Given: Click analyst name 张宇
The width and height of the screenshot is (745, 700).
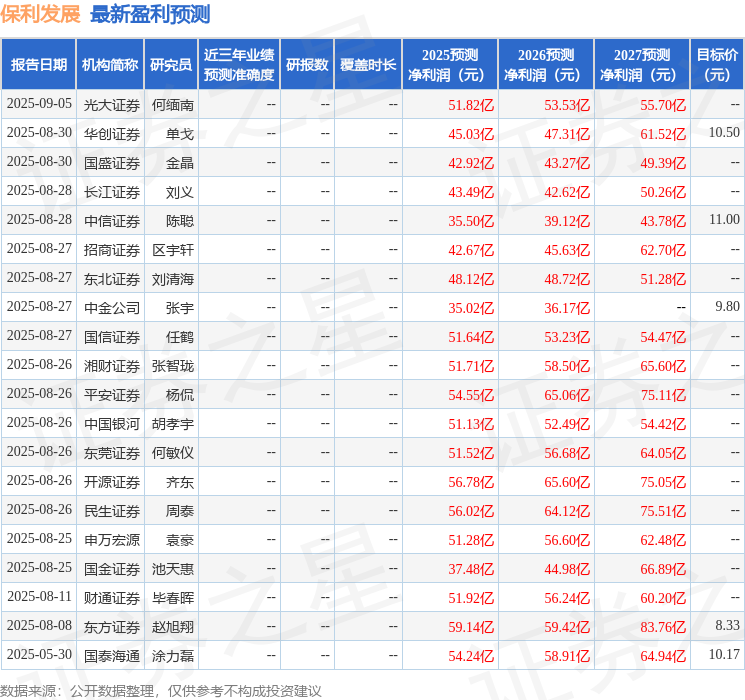Looking at the screenshot, I should pos(180,308).
